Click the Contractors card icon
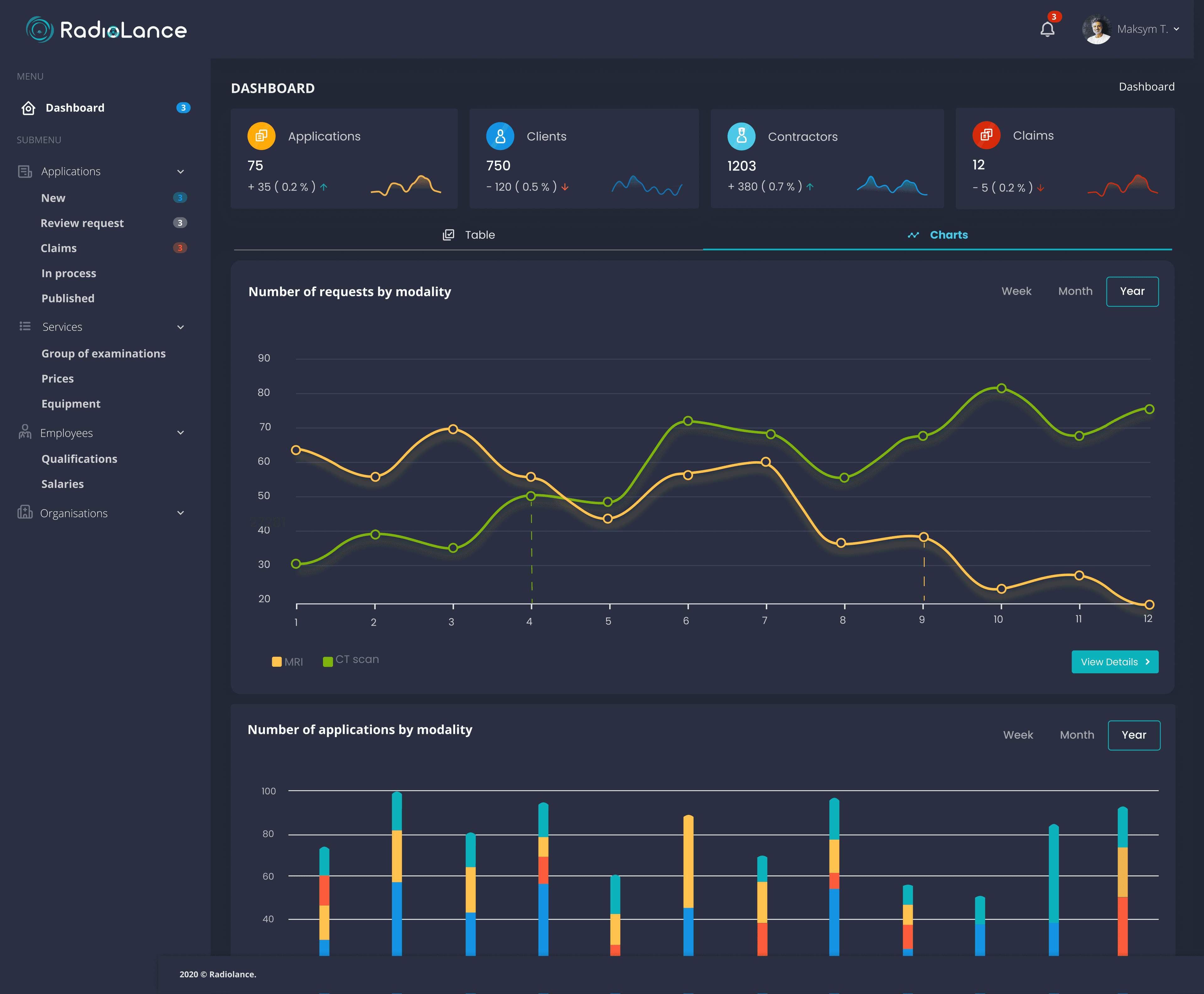 (x=741, y=136)
